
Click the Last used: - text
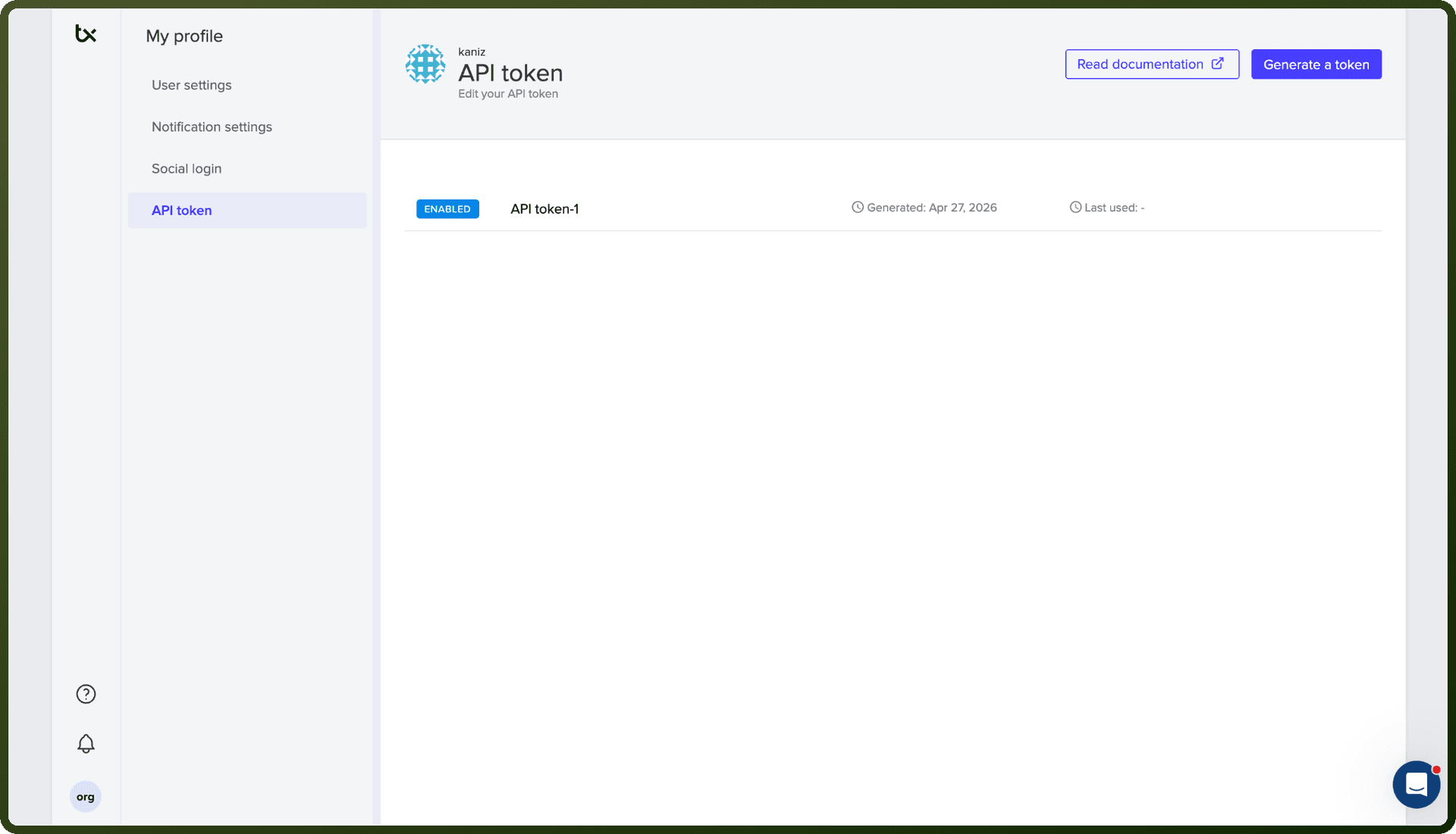1114,207
